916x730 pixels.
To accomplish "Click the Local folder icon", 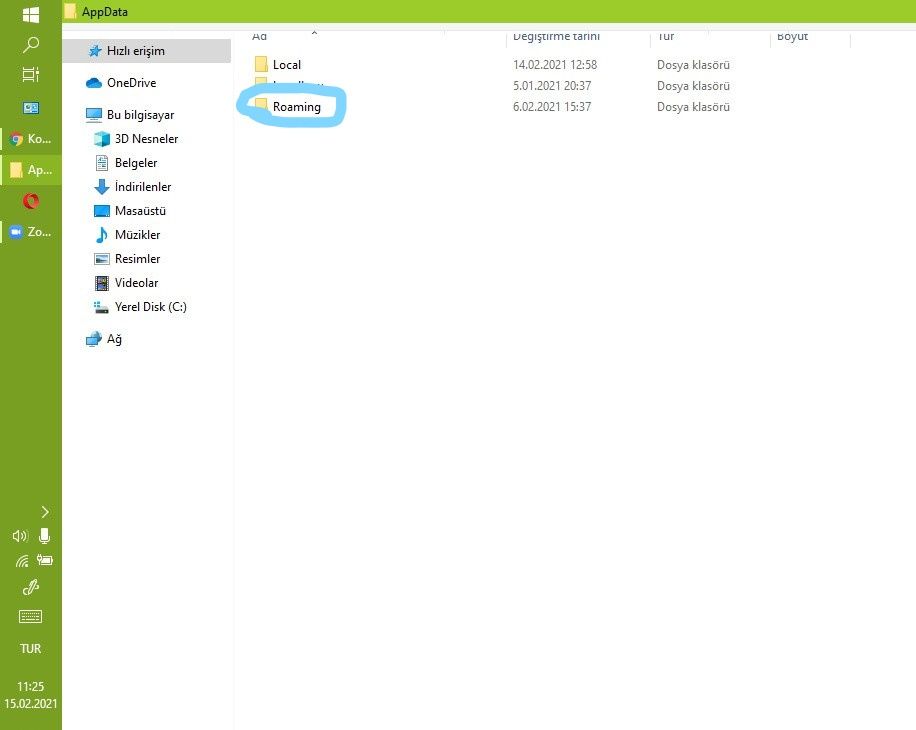I will [x=261, y=64].
